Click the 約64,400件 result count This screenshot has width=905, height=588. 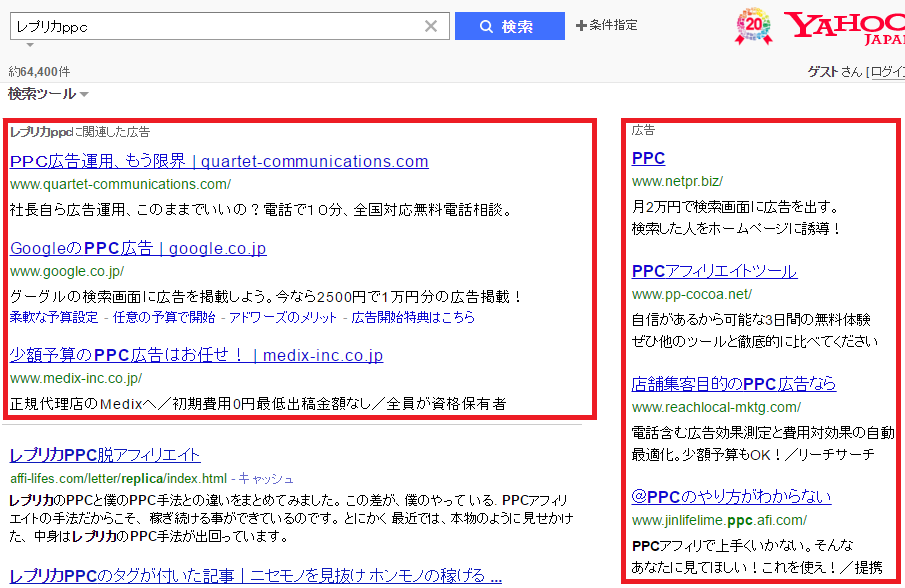[x=39, y=72]
